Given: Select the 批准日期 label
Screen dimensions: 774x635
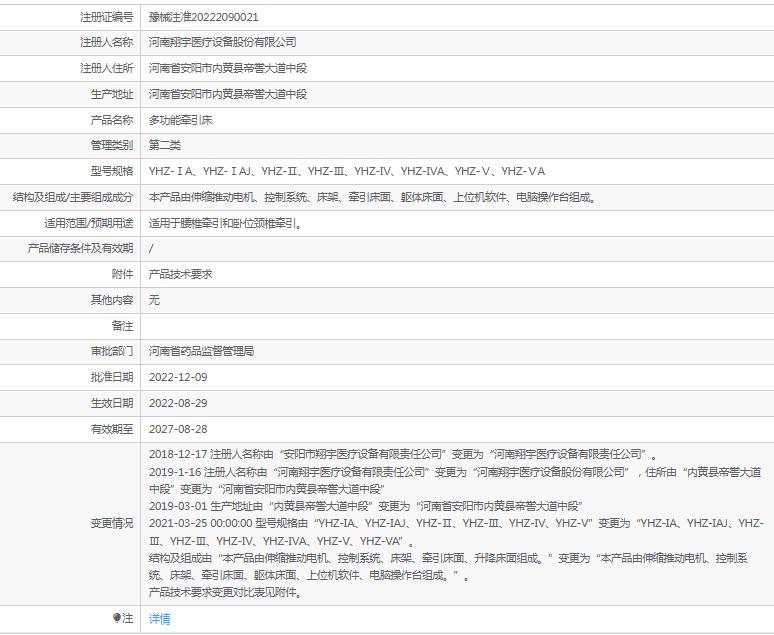Looking at the screenshot, I should pyautogui.click(x=112, y=377).
